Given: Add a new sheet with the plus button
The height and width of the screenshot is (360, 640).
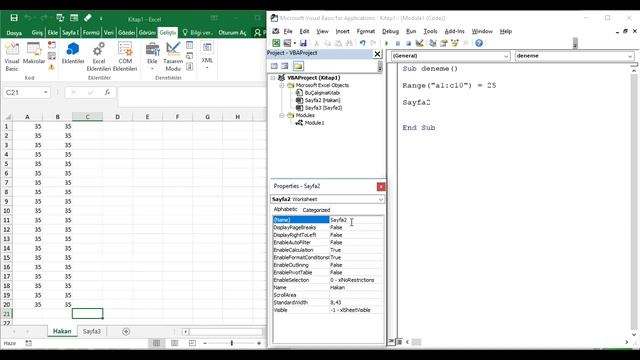Looking at the screenshot, I should (126, 331).
